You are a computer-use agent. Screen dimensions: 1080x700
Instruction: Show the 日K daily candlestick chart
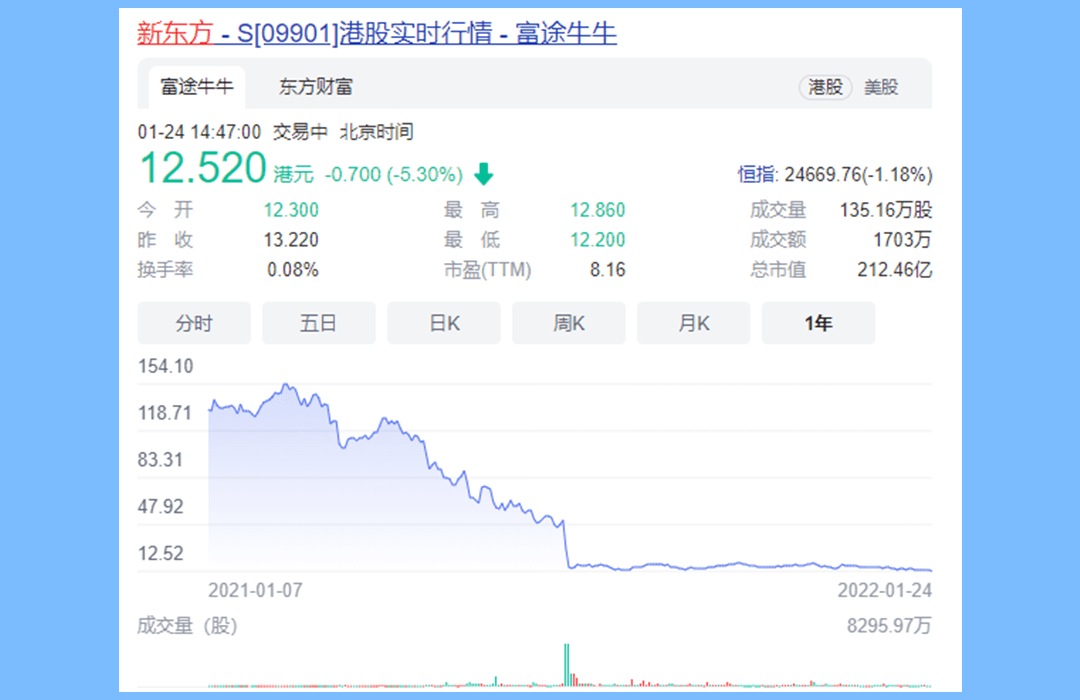click(444, 322)
